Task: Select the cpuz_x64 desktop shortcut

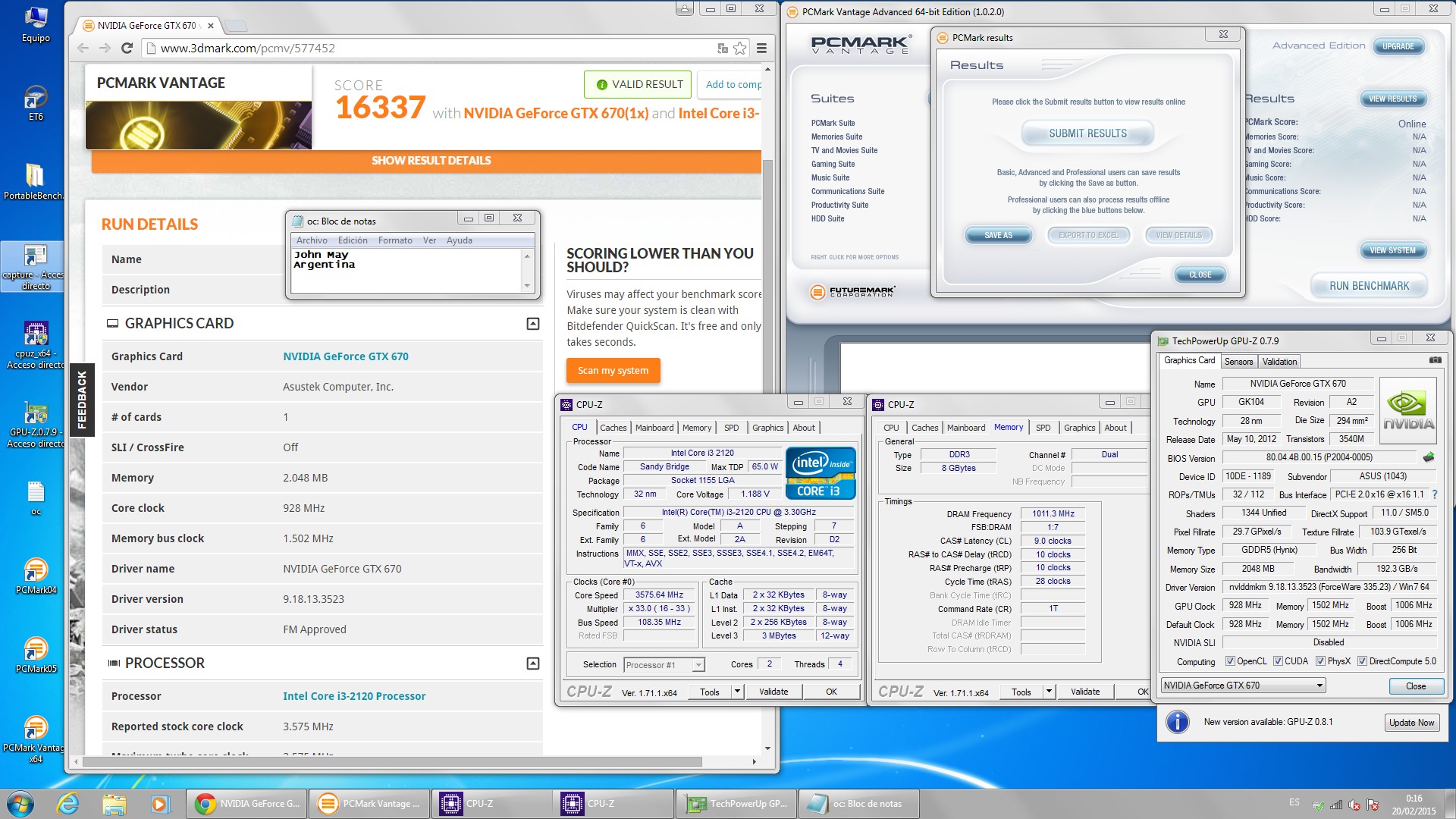Action: pos(36,345)
